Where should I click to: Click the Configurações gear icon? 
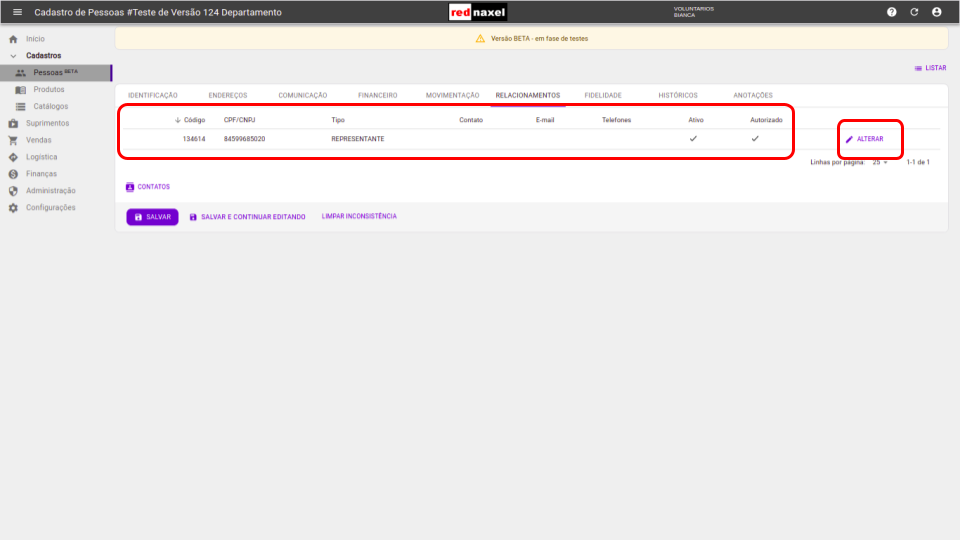pos(13,208)
